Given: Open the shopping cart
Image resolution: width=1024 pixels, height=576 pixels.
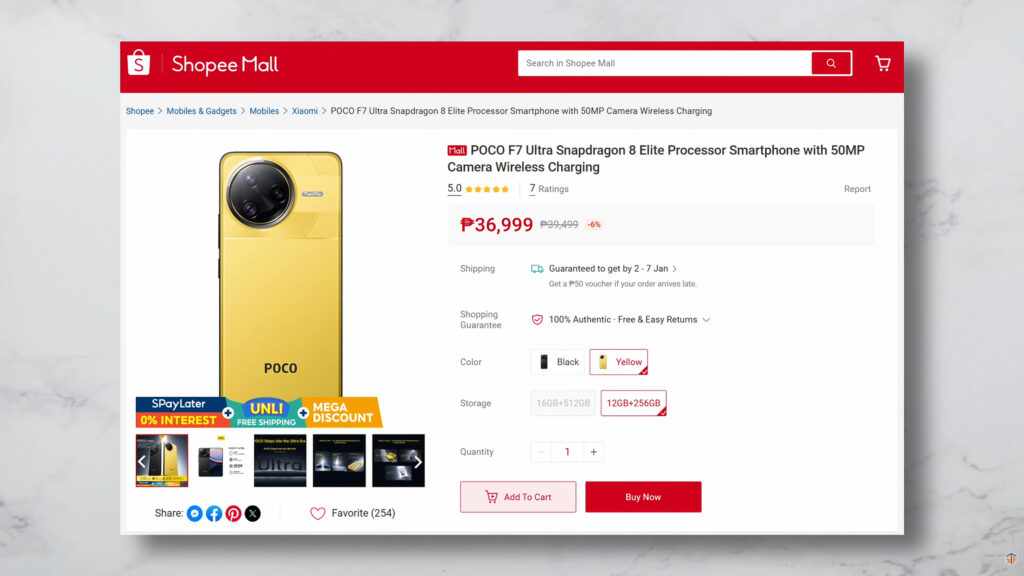Looking at the screenshot, I should (x=883, y=64).
